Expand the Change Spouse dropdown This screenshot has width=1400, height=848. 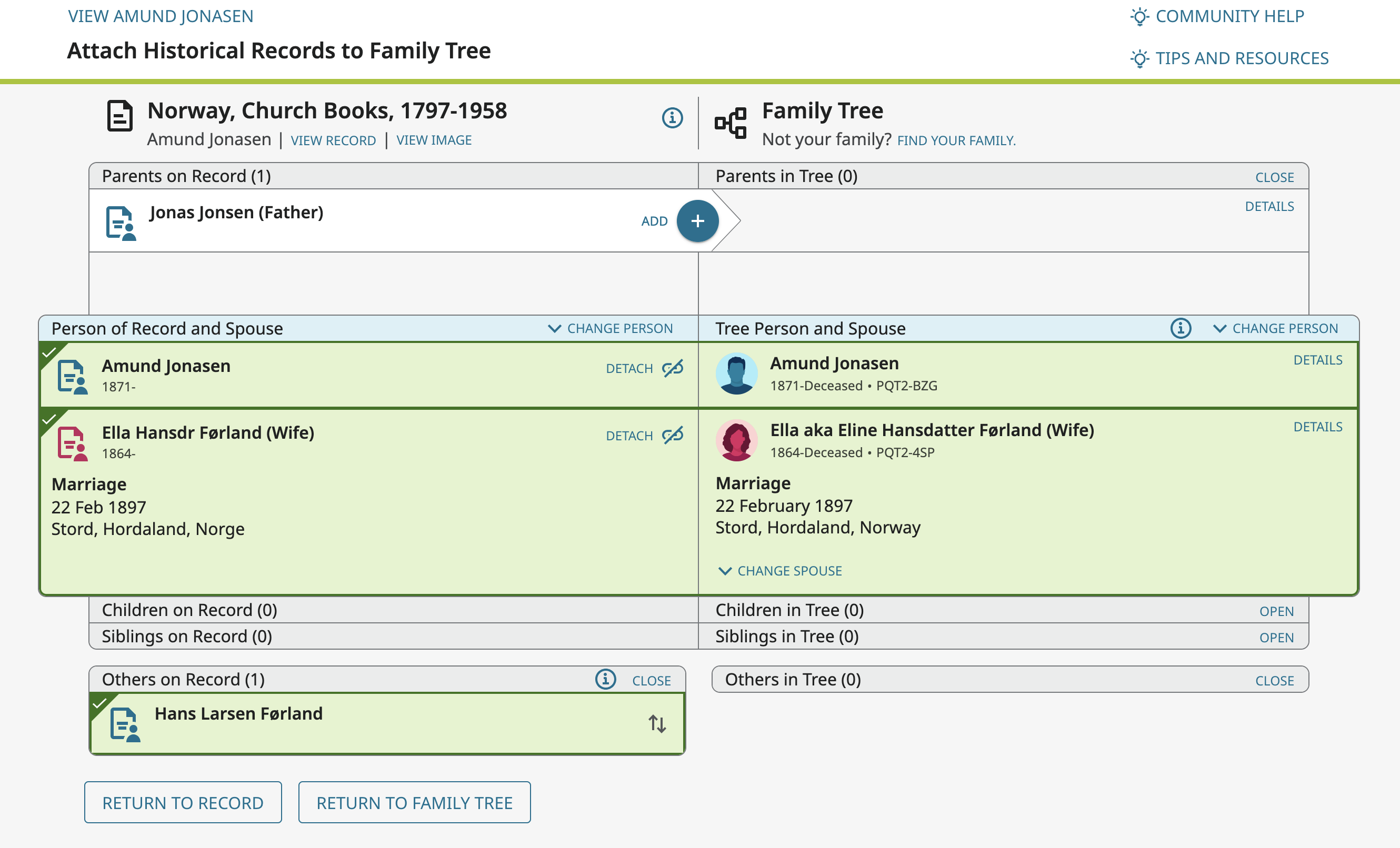tap(780, 570)
